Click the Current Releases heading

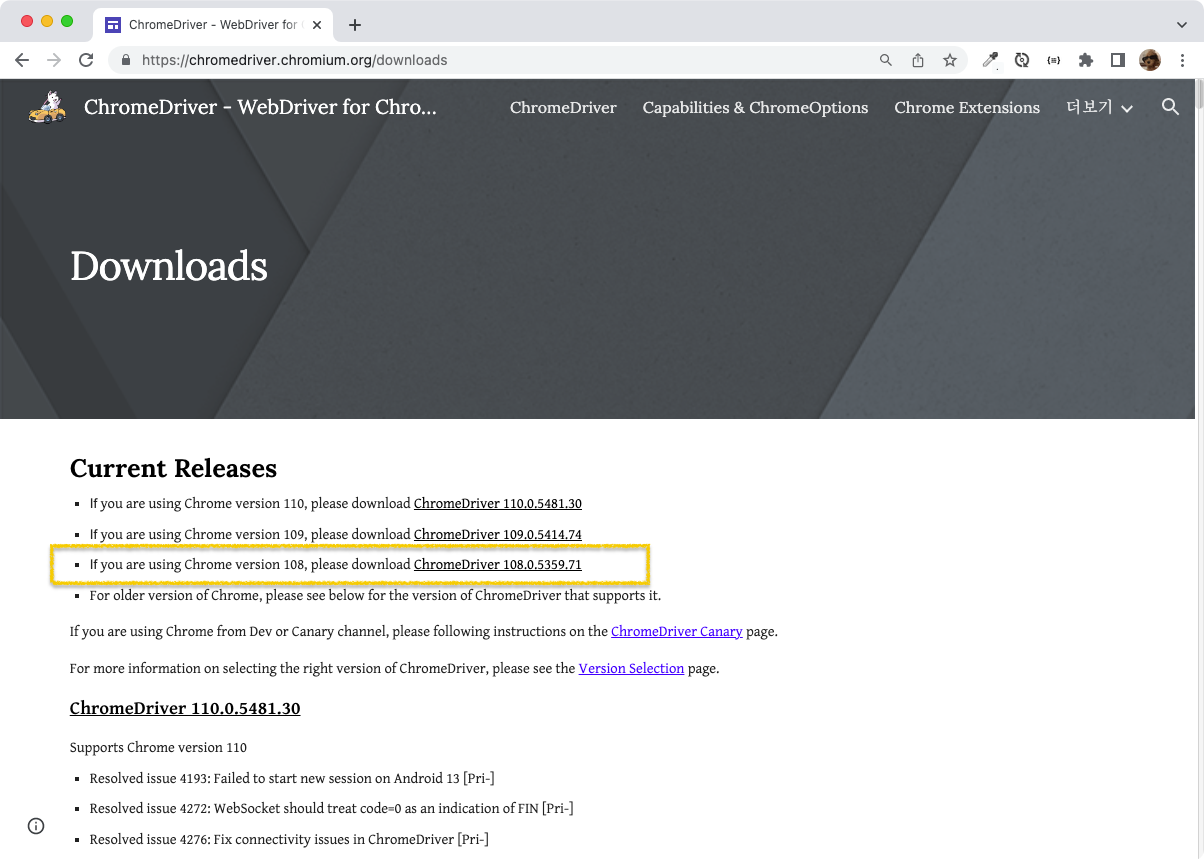[173, 469]
